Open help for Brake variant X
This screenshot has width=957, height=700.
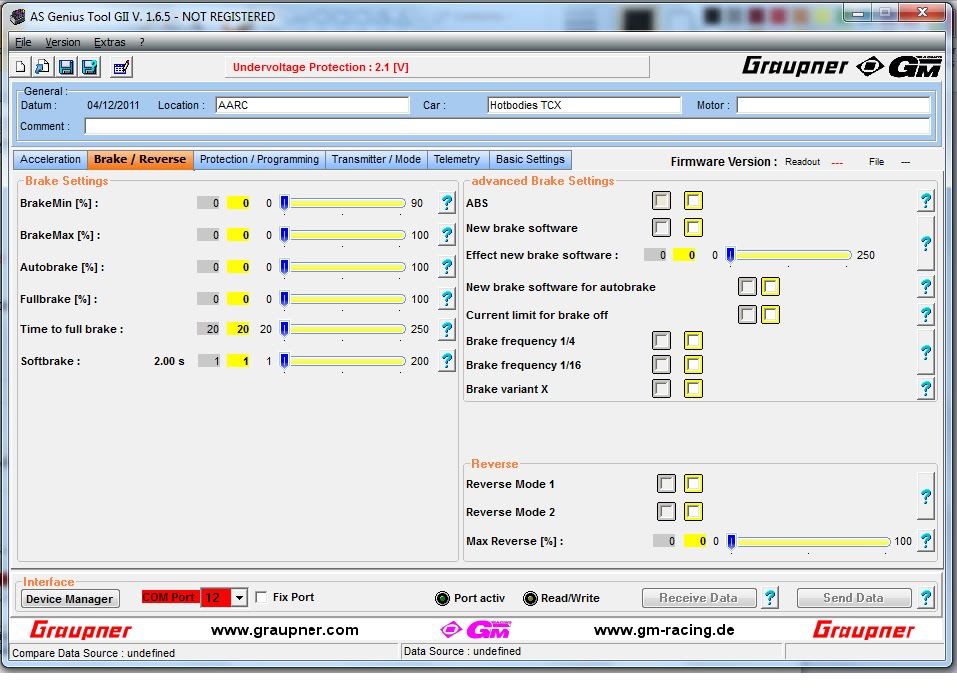pos(926,388)
